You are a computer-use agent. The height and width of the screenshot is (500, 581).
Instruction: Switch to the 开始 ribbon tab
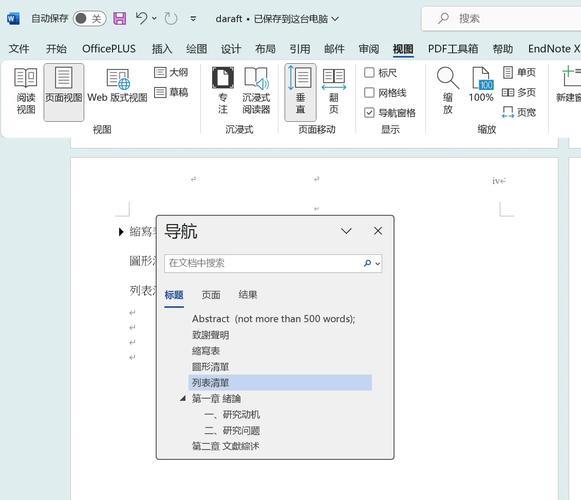[56, 49]
